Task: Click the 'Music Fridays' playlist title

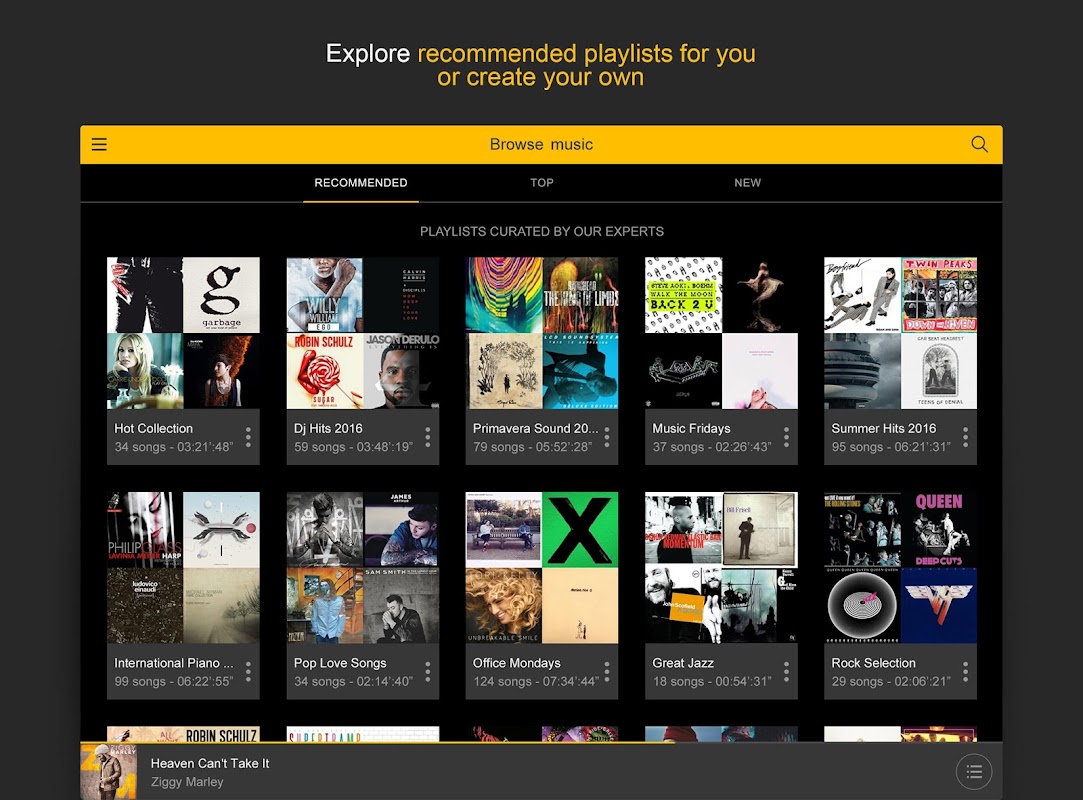Action: 691,428
